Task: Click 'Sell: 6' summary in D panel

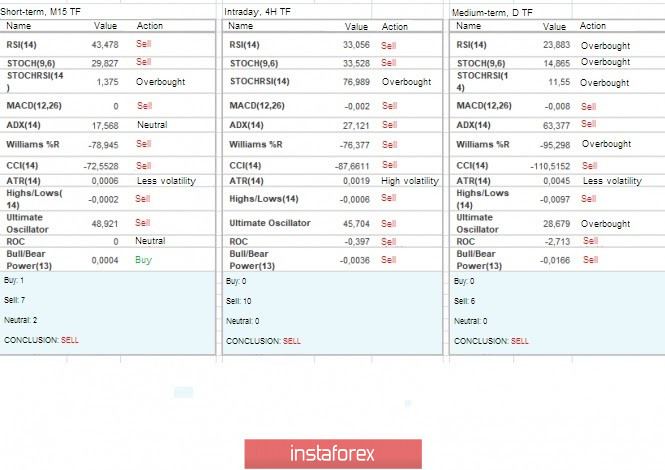Action: [x=464, y=301]
